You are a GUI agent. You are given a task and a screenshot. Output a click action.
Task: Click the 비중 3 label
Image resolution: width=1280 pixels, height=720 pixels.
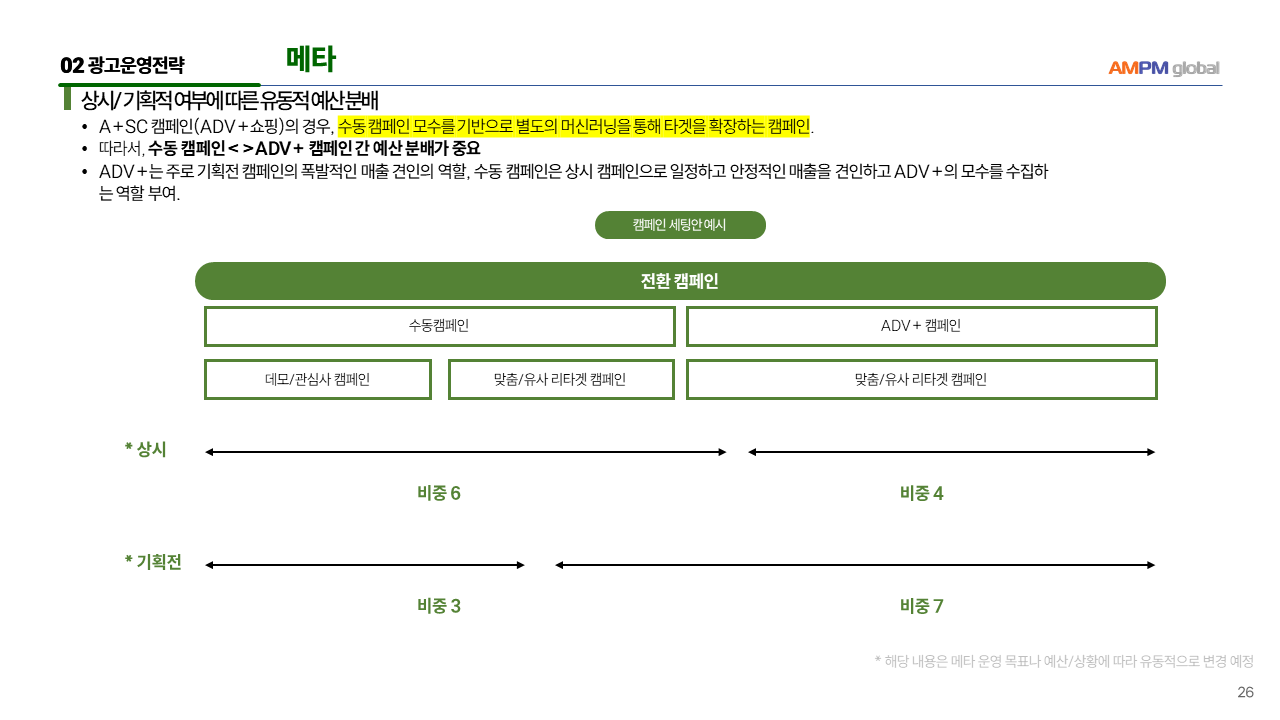(439, 606)
